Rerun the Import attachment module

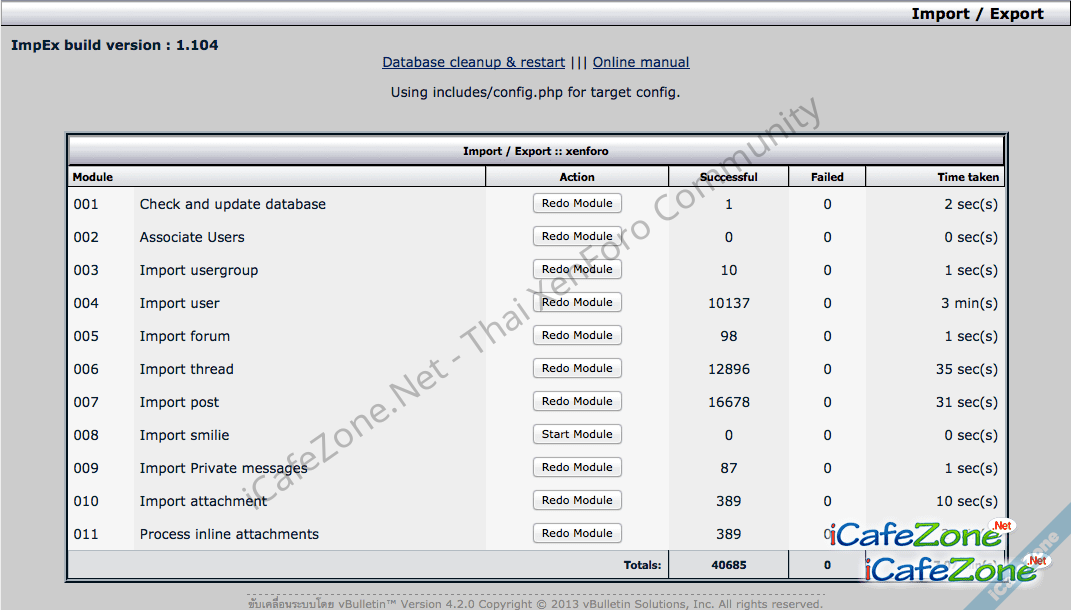click(577, 500)
